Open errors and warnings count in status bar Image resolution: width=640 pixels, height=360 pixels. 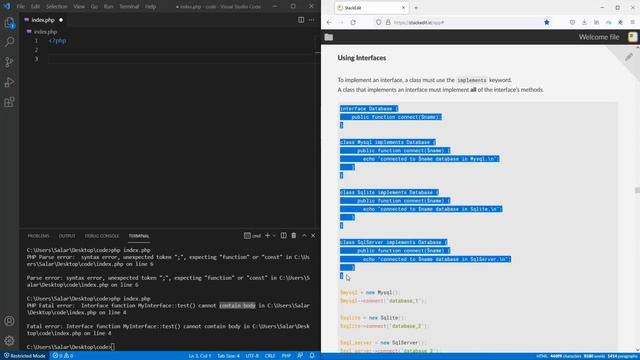pos(63,356)
